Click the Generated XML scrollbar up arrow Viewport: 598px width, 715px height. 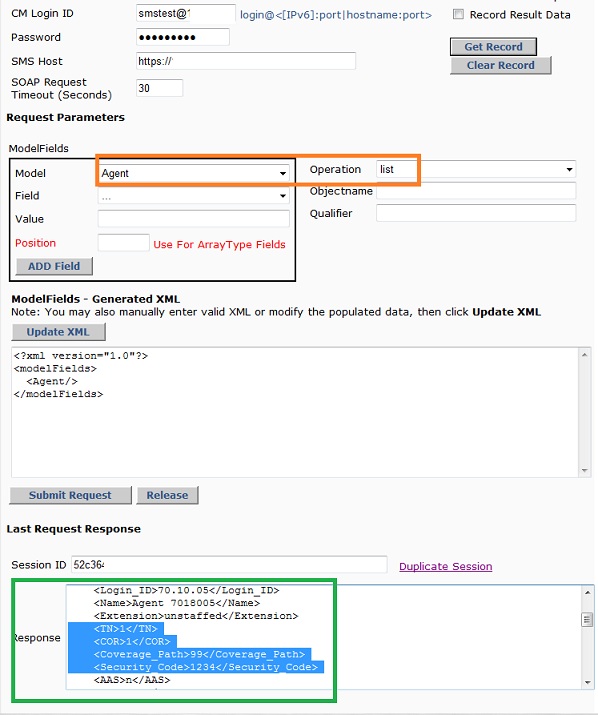pyautogui.click(x=584, y=355)
